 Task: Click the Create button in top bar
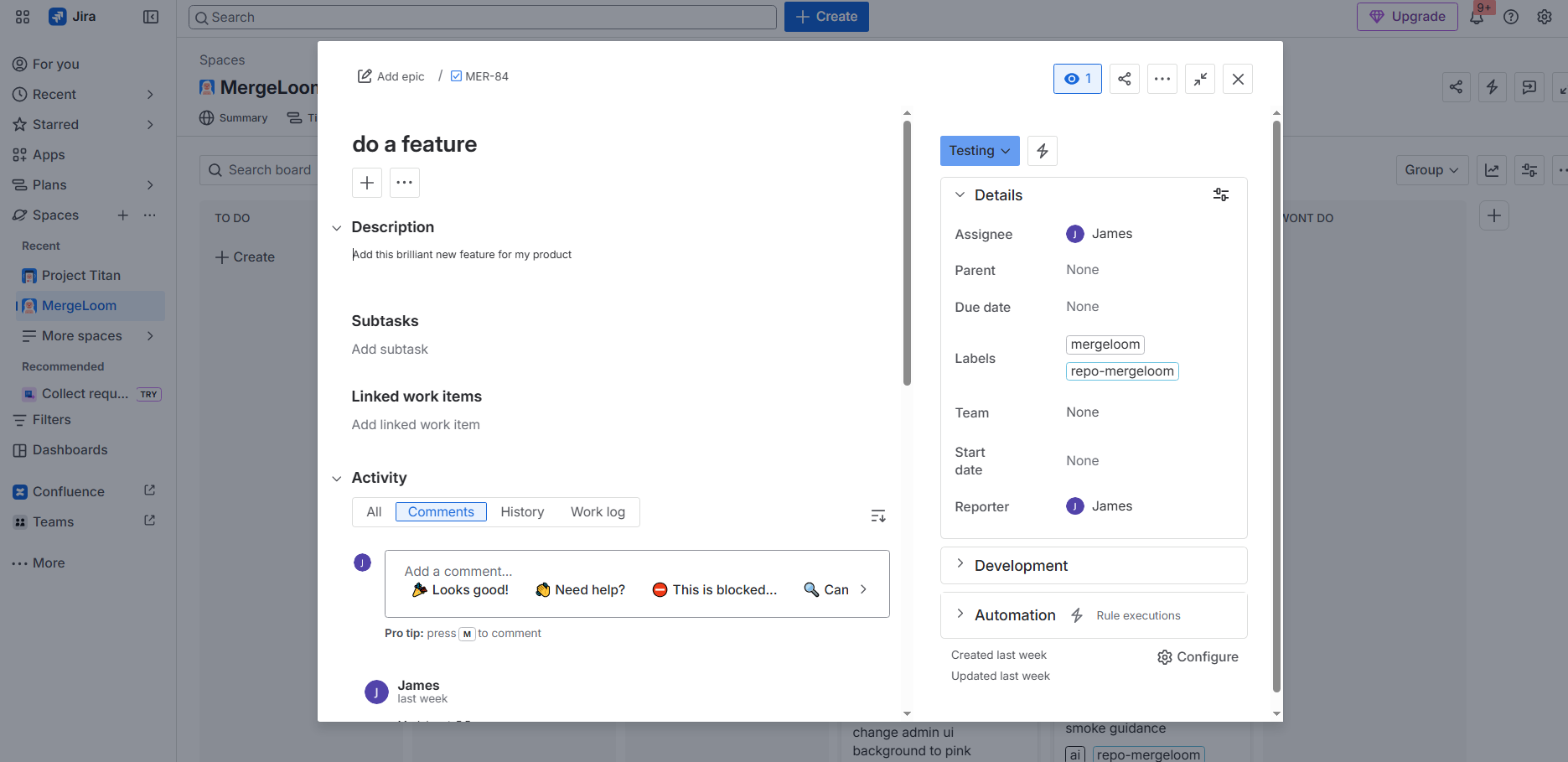point(826,17)
